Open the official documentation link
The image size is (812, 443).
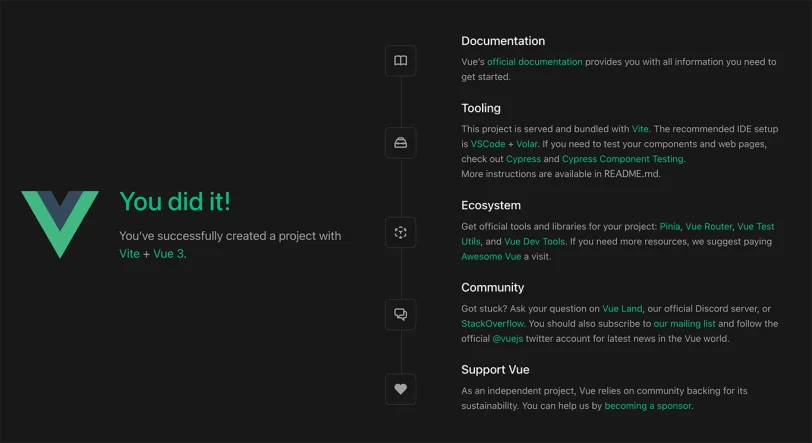(534, 62)
